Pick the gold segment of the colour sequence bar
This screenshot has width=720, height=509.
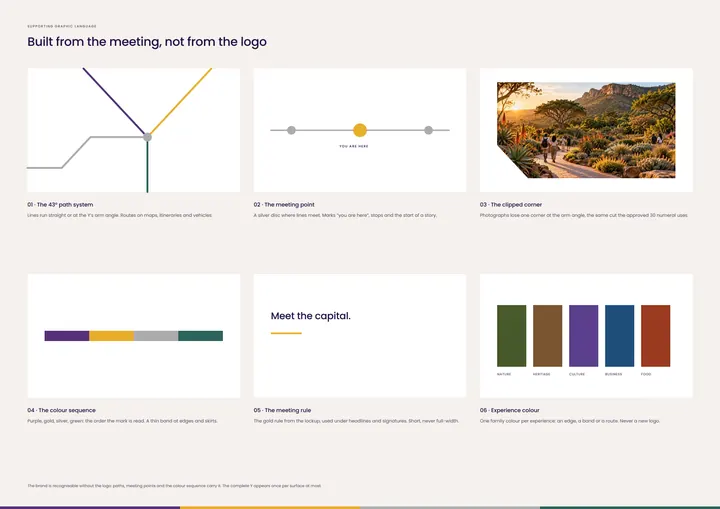(112, 336)
